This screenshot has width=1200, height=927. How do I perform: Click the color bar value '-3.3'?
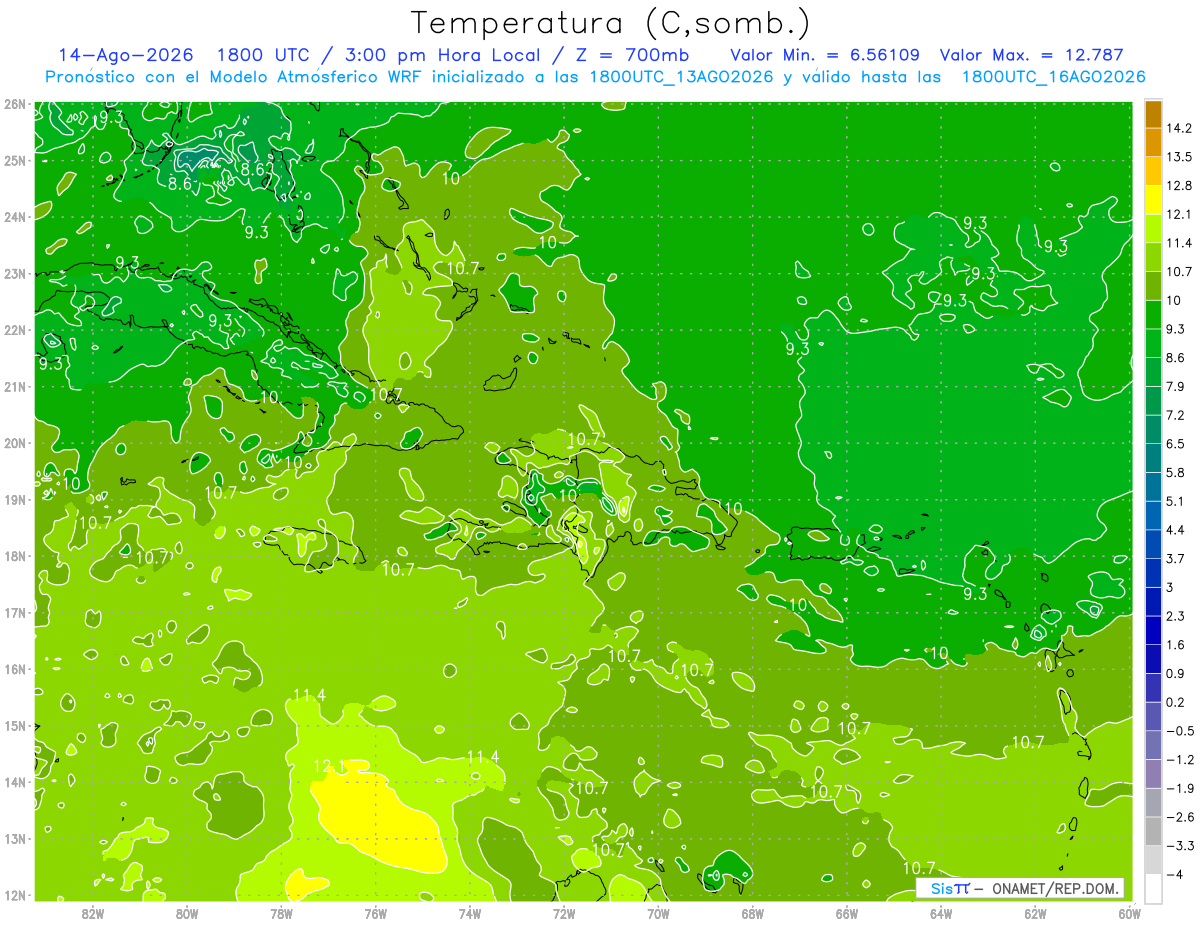(1179, 845)
